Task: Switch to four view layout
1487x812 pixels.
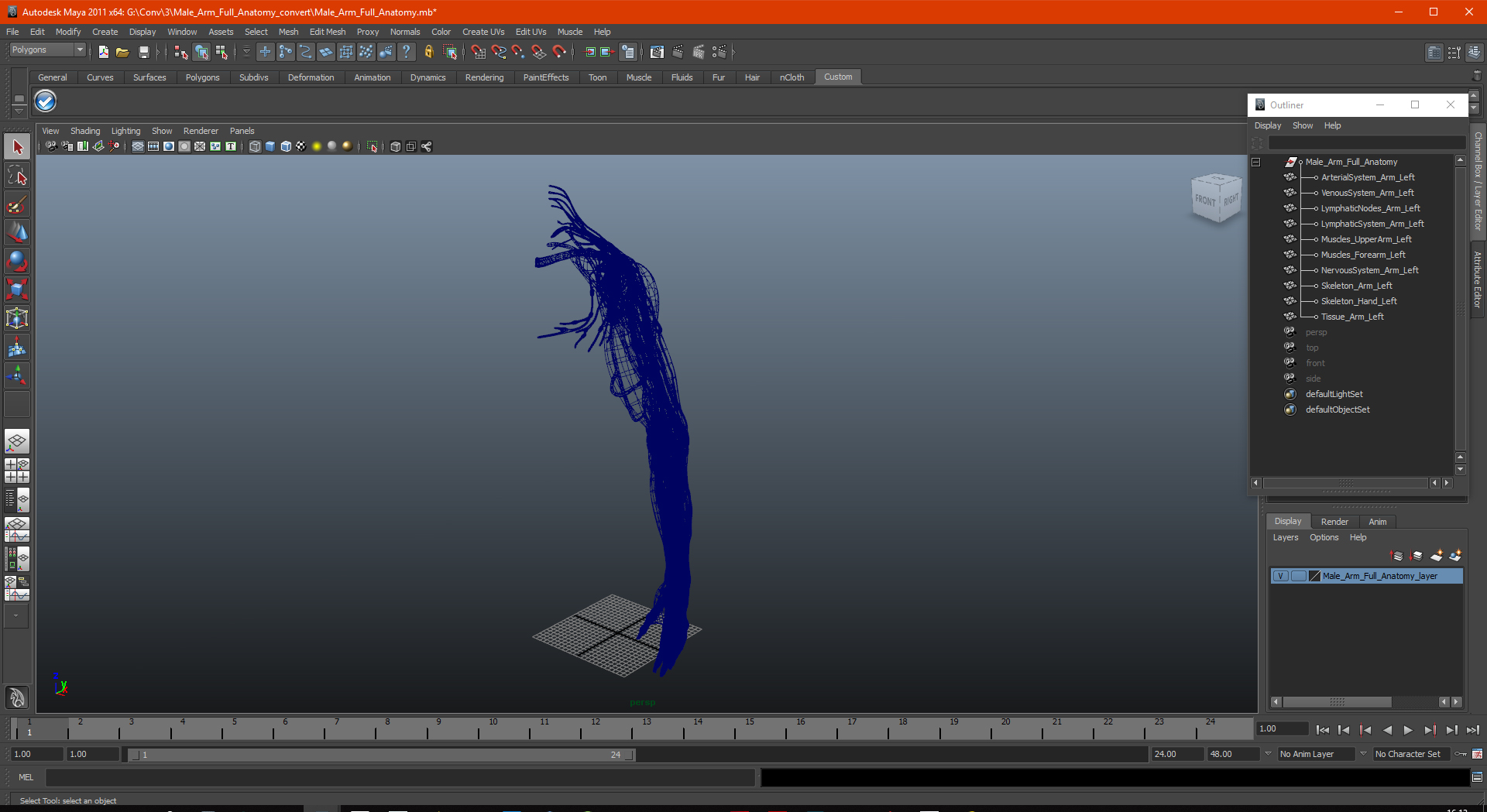Action: (x=17, y=471)
